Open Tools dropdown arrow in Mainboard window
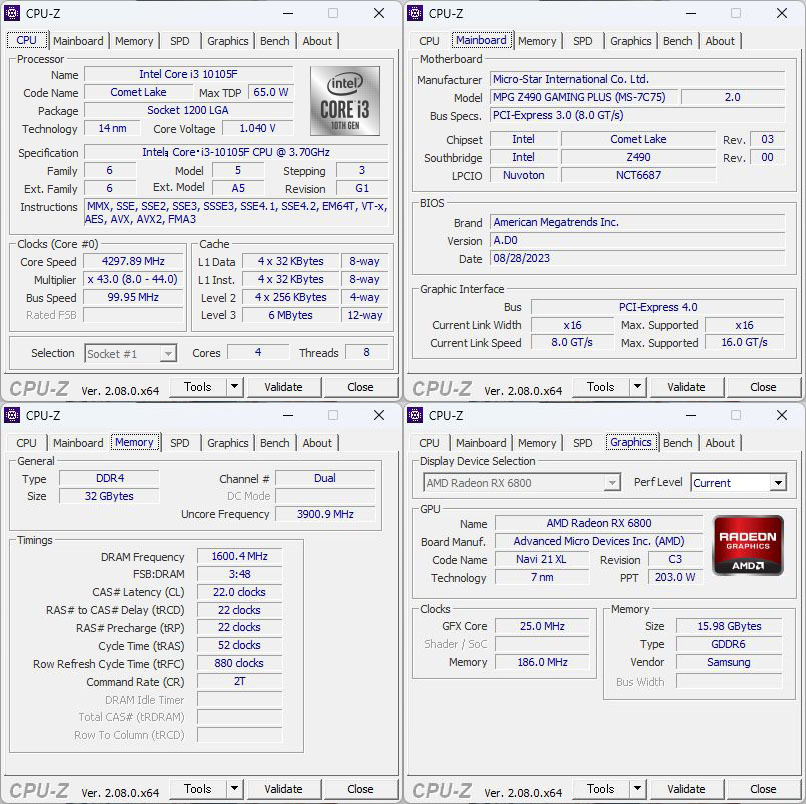 pyautogui.click(x=637, y=387)
